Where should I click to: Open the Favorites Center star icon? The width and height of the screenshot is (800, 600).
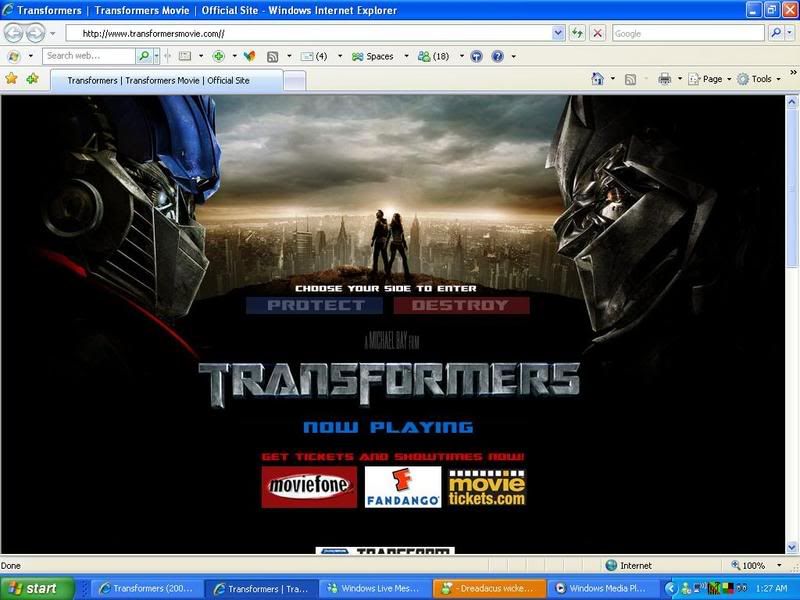[12, 79]
